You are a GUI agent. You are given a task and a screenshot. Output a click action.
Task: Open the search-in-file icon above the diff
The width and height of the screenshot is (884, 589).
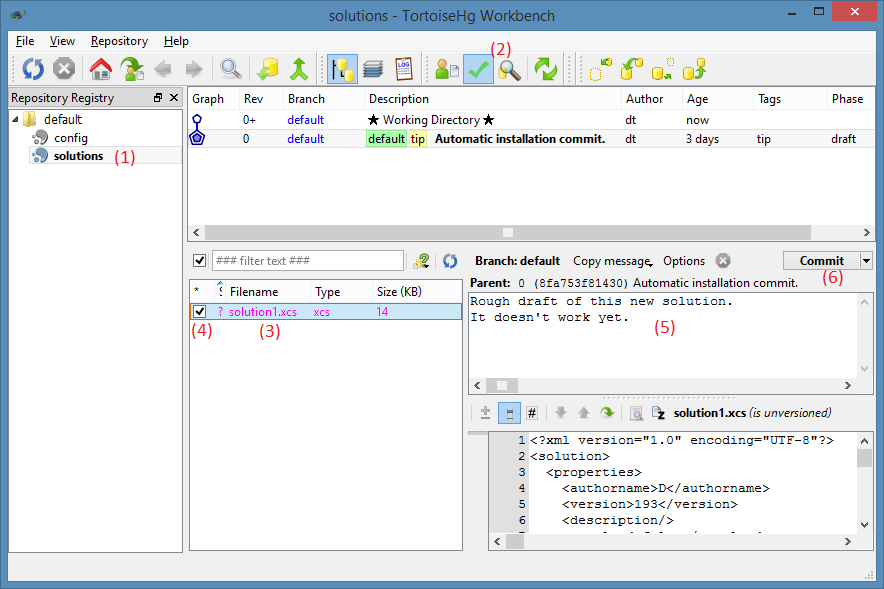pyautogui.click(x=636, y=414)
